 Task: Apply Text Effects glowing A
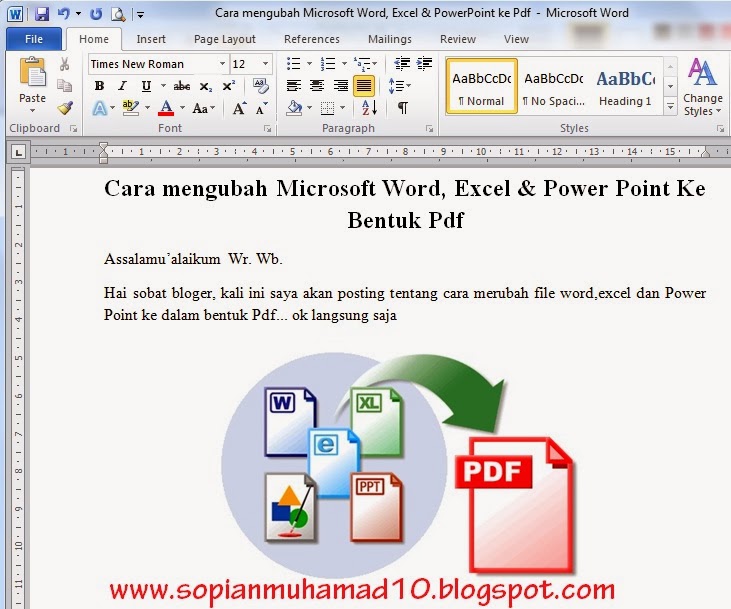pos(100,109)
